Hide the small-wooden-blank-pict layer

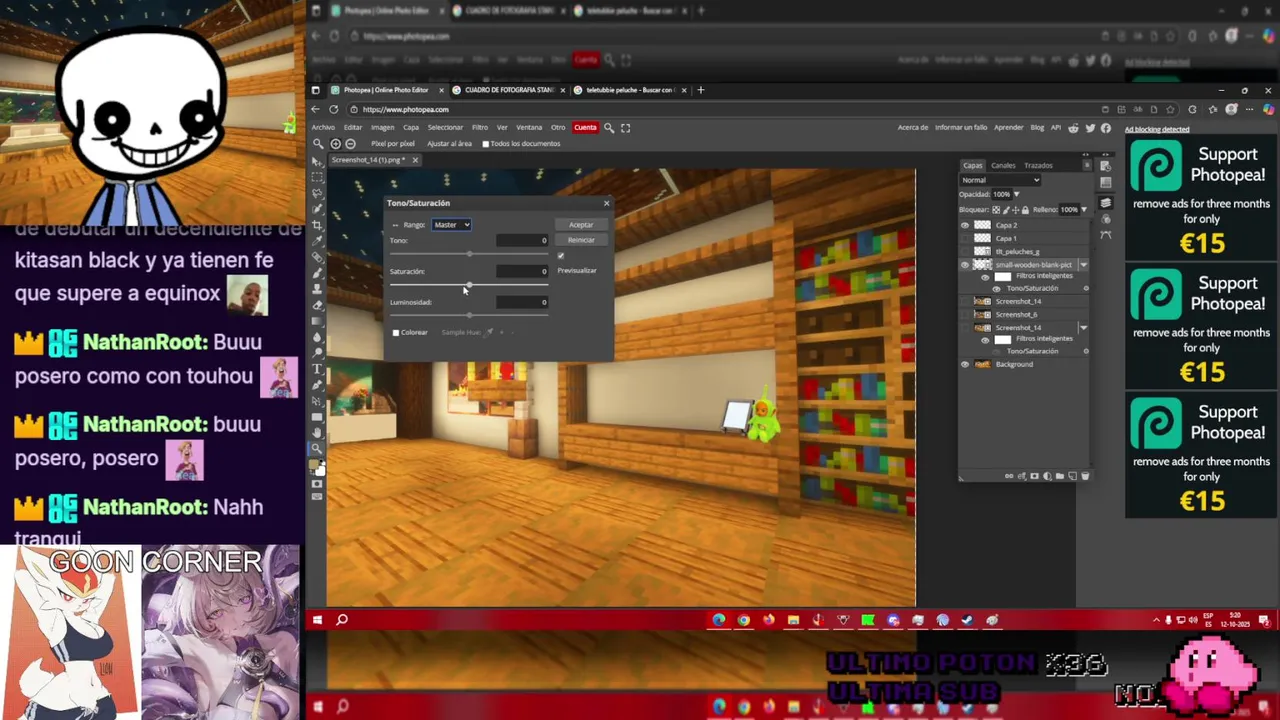[x=965, y=265]
